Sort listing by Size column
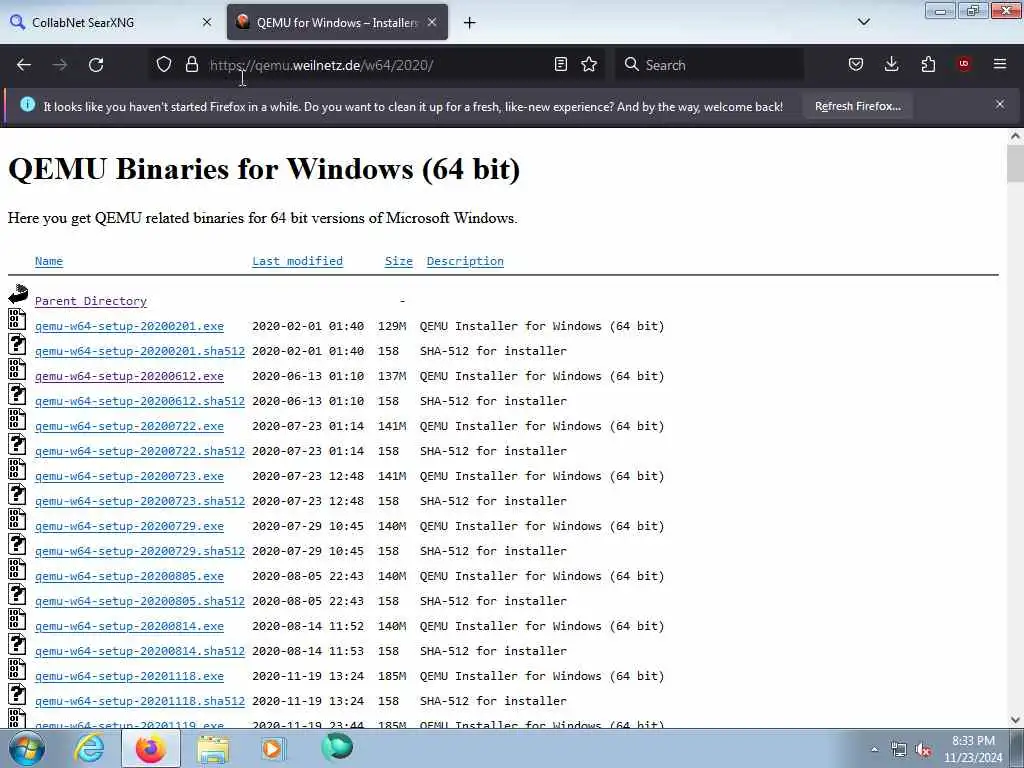Screen dimensions: 1024x768 click(x=398, y=261)
